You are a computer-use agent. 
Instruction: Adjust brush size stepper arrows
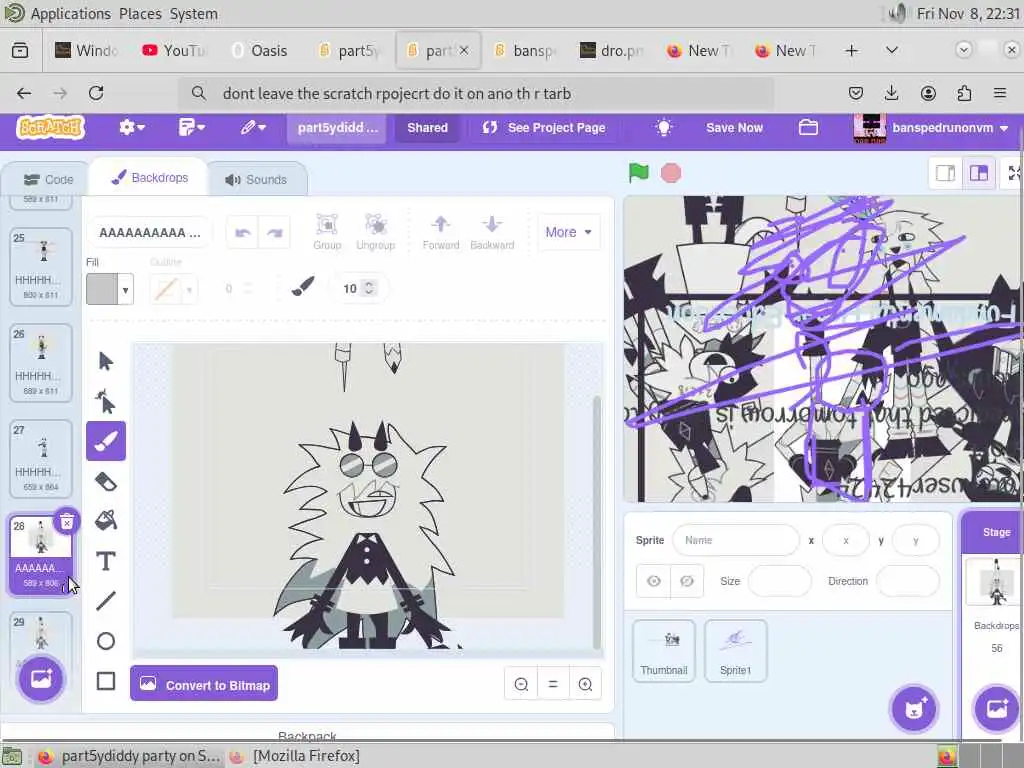point(369,288)
